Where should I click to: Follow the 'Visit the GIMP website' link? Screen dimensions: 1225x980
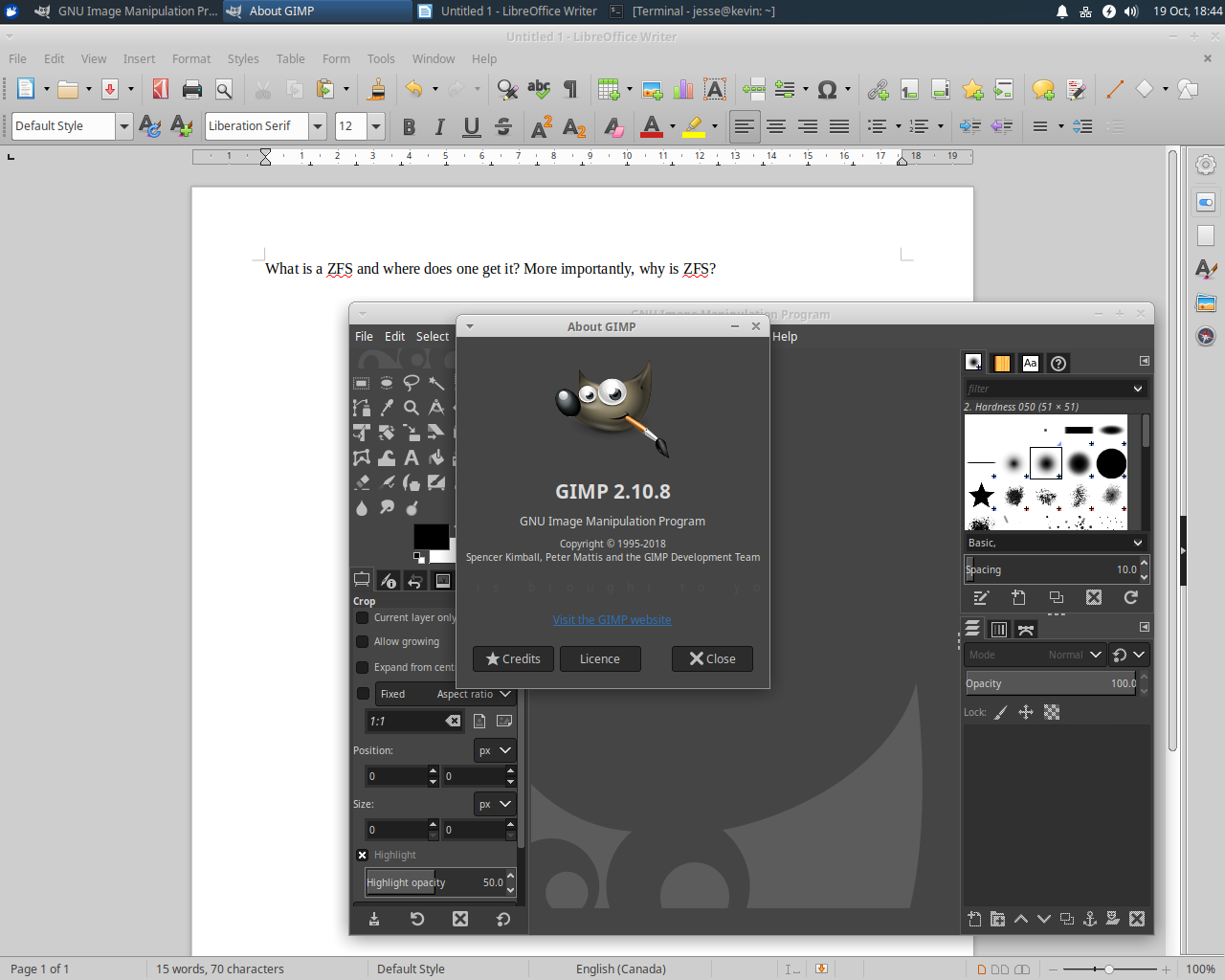pyautogui.click(x=612, y=620)
